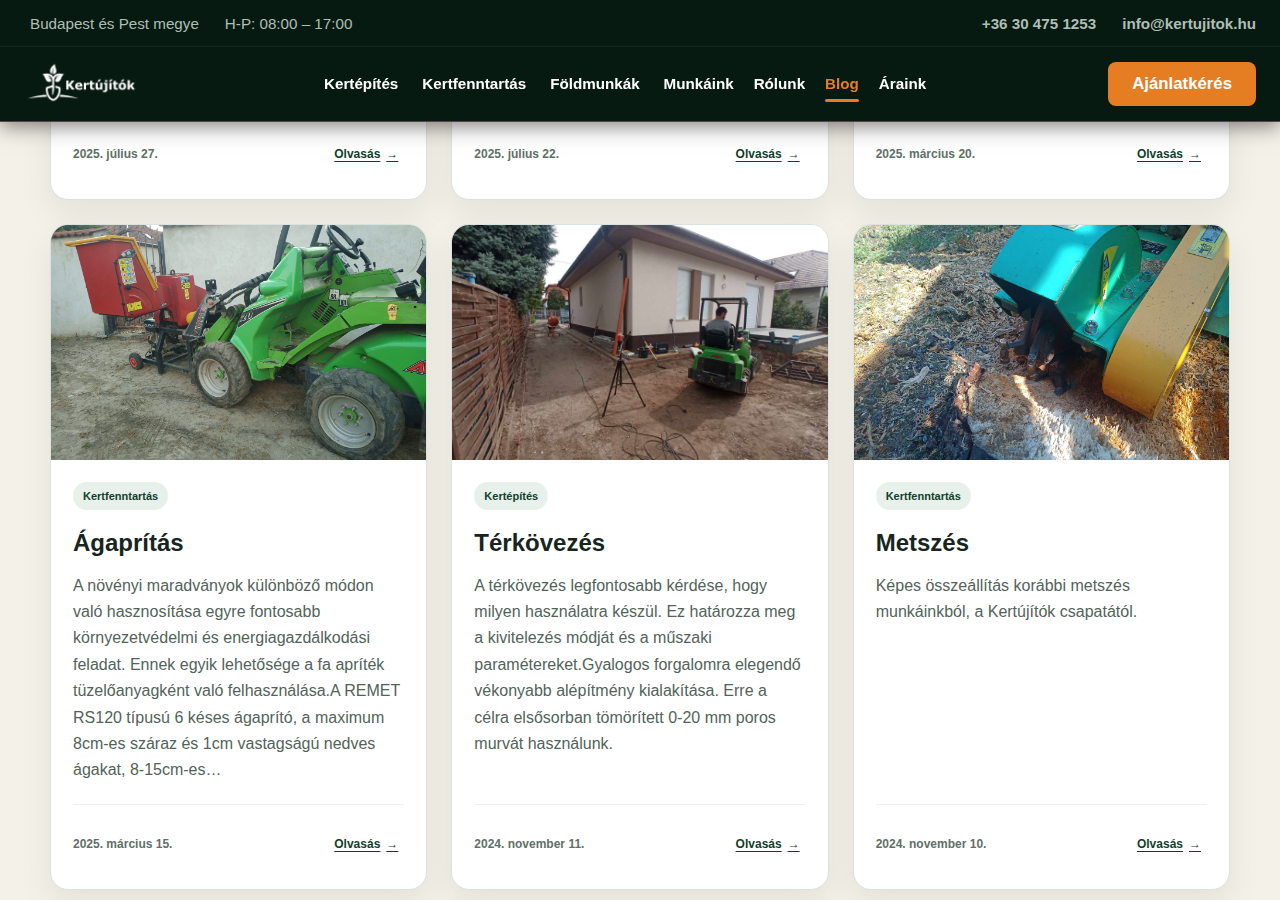Open the Kertfenntartás menu item
Image resolution: width=1280 pixels, height=900 pixels.
(x=474, y=84)
